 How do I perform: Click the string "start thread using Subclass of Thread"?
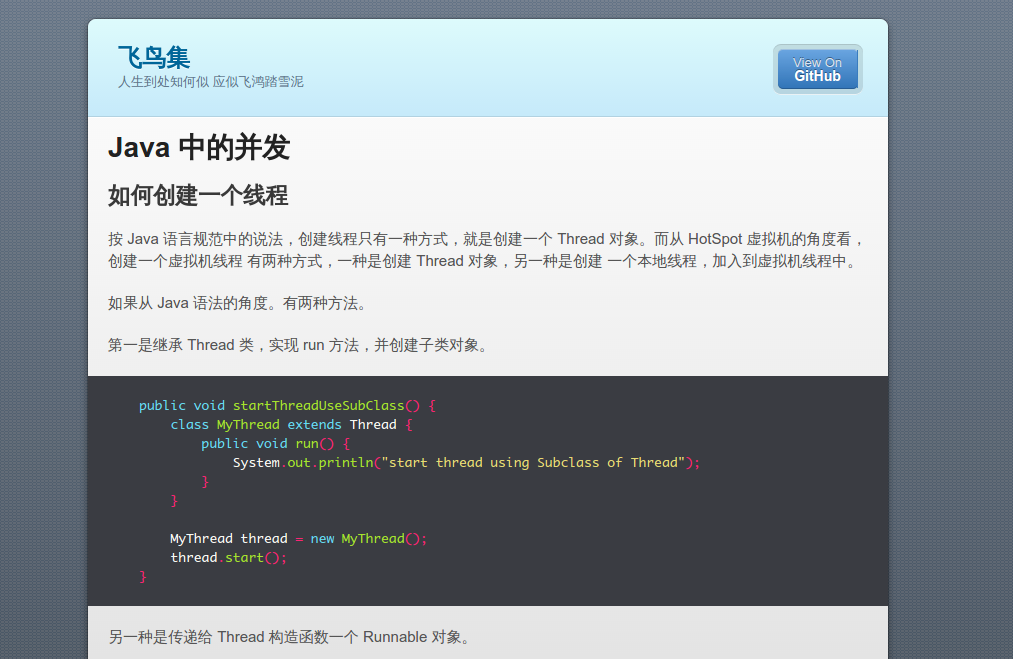(x=532, y=463)
